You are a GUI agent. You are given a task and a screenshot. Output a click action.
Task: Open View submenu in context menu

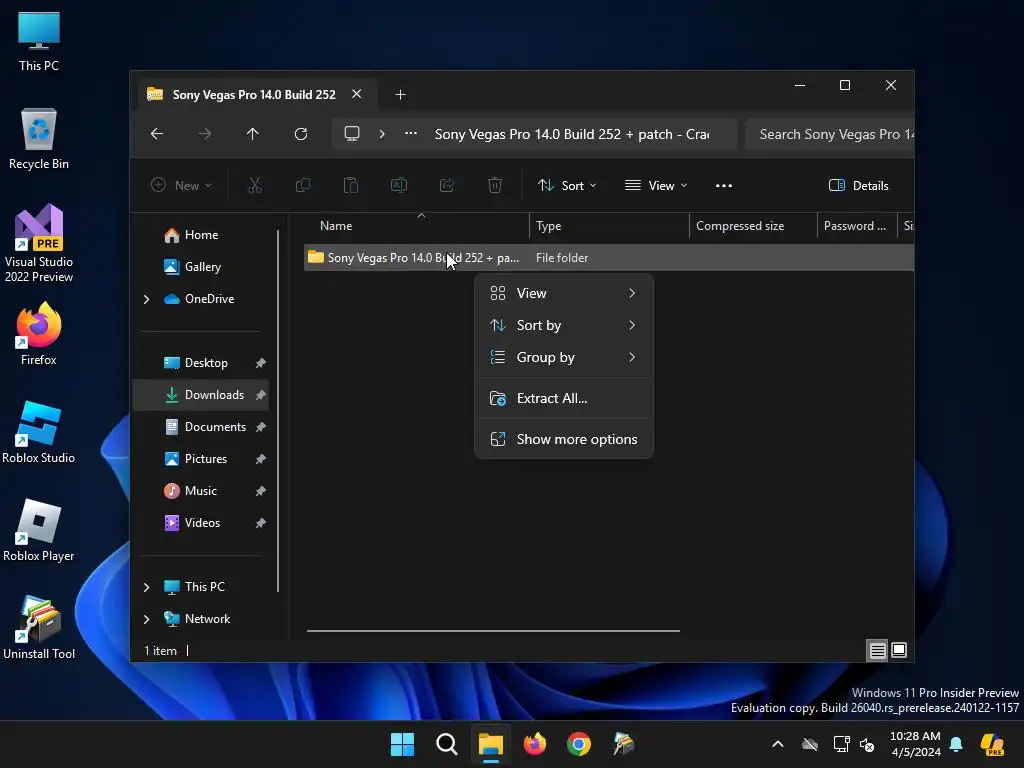pyautogui.click(x=564, y=293)
